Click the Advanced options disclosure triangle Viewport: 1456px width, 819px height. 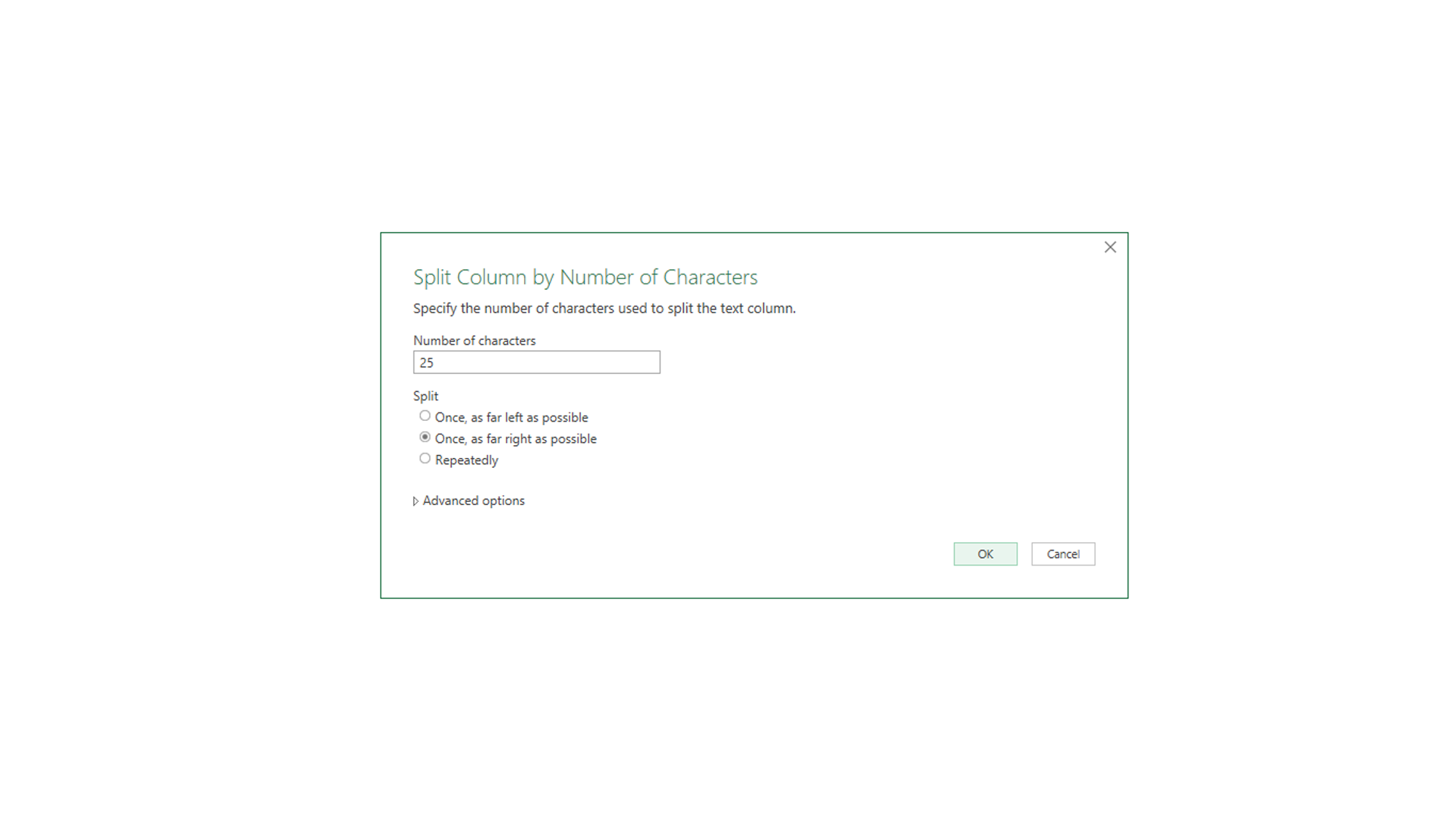[416, 500]
